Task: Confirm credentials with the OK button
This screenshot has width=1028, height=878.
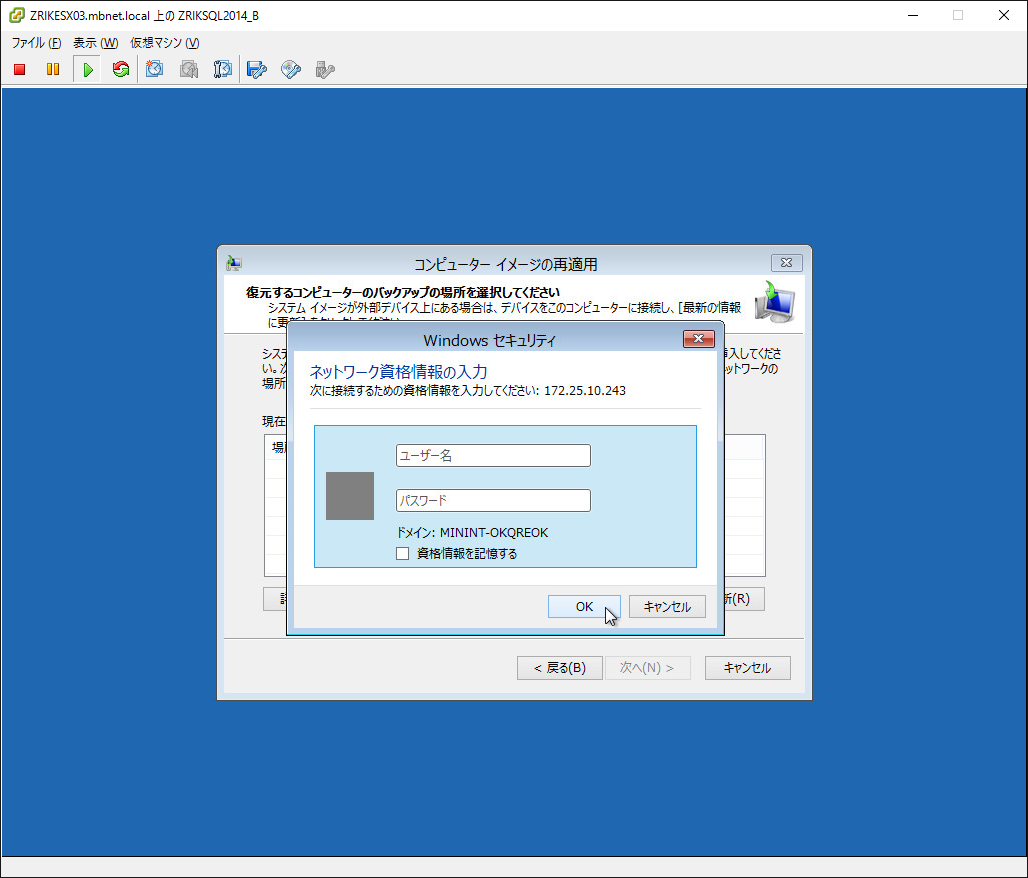Action: [584, 607]
